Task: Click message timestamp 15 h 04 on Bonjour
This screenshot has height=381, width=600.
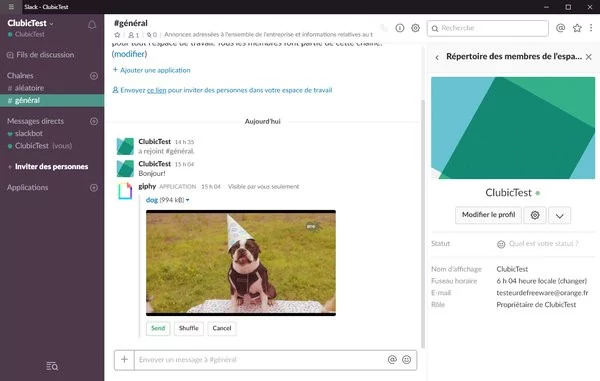Action: [x=184, y=164]
